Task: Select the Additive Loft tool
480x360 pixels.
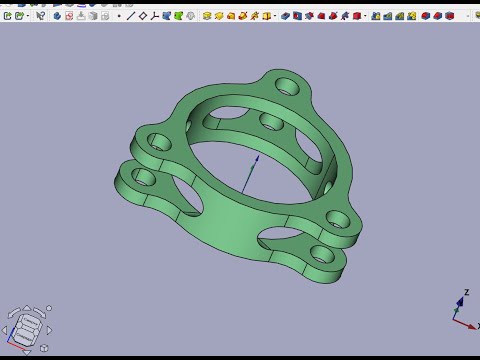Action: (231, 16)
